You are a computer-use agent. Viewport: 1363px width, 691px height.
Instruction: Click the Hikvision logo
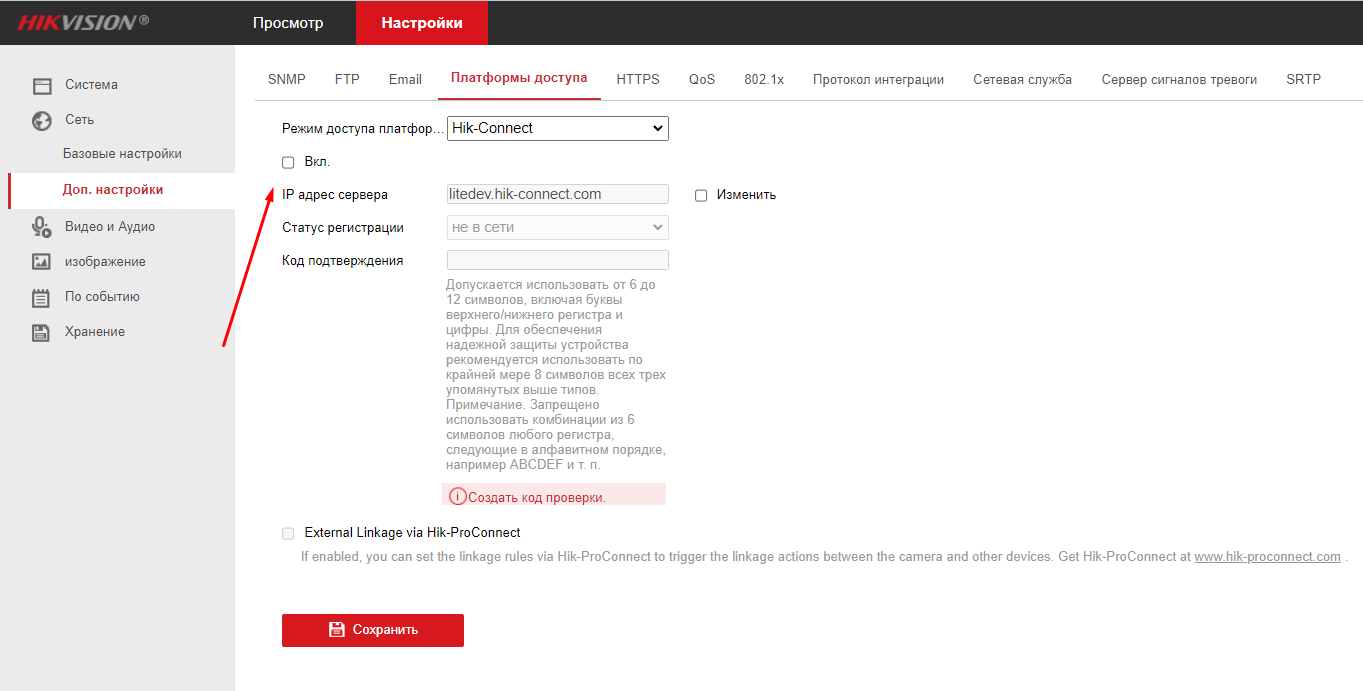click(x=83, y=22)
